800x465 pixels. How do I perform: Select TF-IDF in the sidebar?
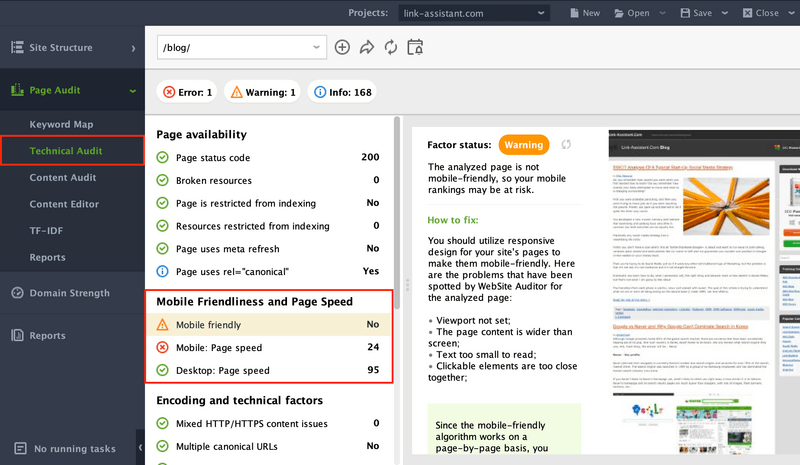click(47, 230)
